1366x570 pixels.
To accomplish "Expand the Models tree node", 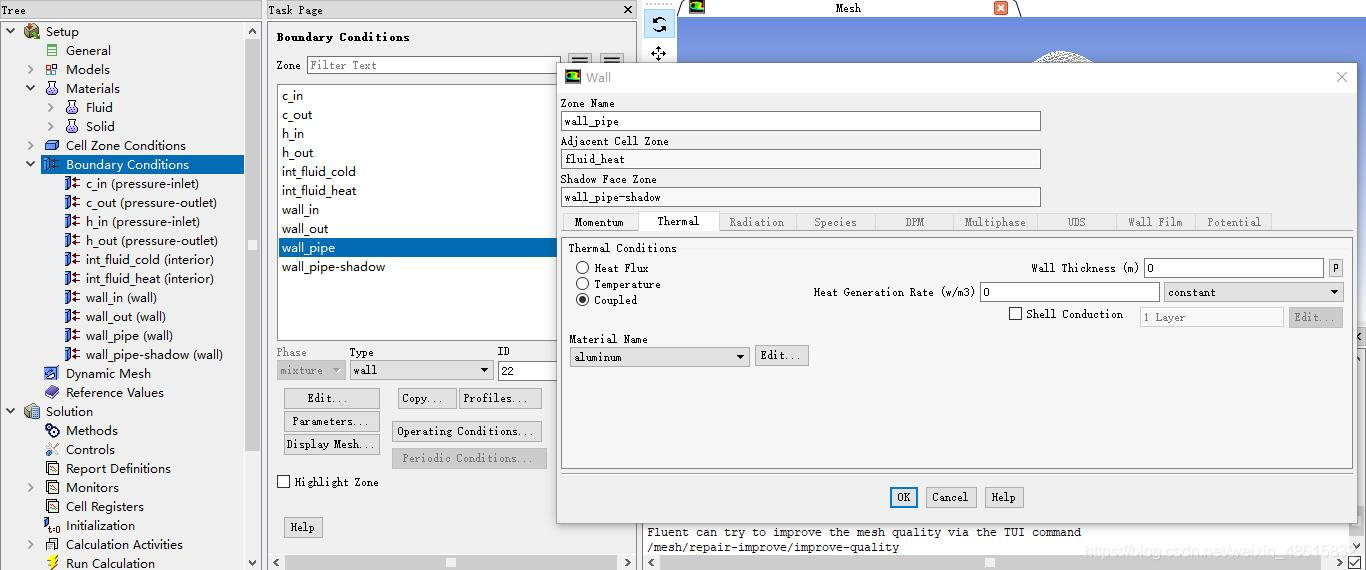I will [30, 69].
